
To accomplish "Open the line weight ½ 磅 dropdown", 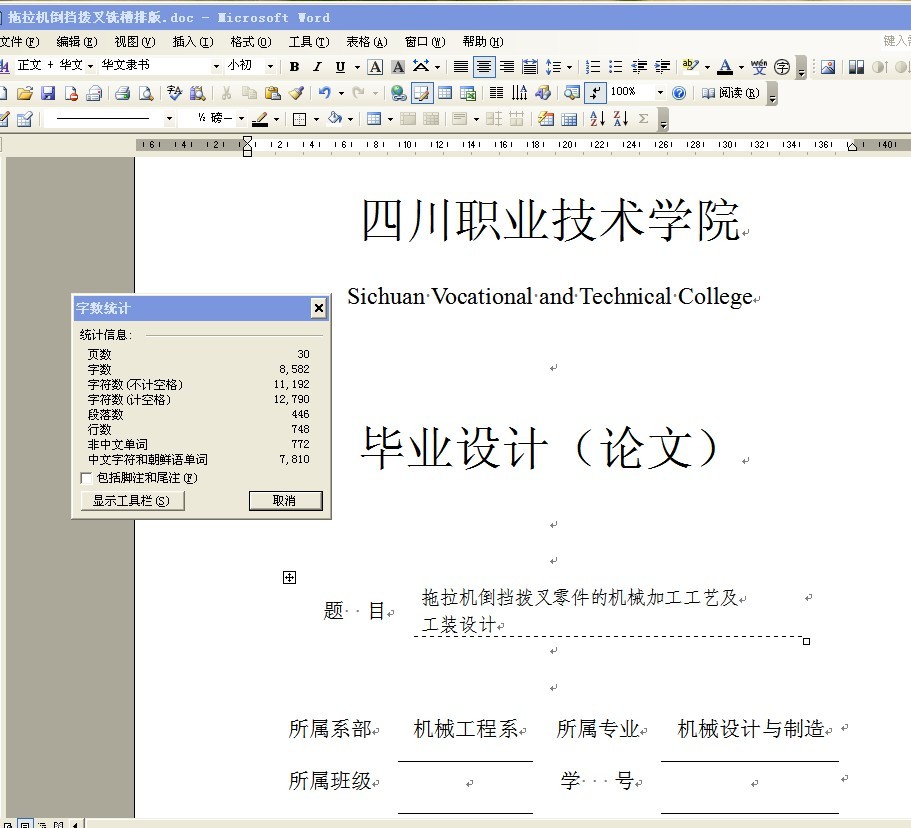I will (x=241, y=119).
